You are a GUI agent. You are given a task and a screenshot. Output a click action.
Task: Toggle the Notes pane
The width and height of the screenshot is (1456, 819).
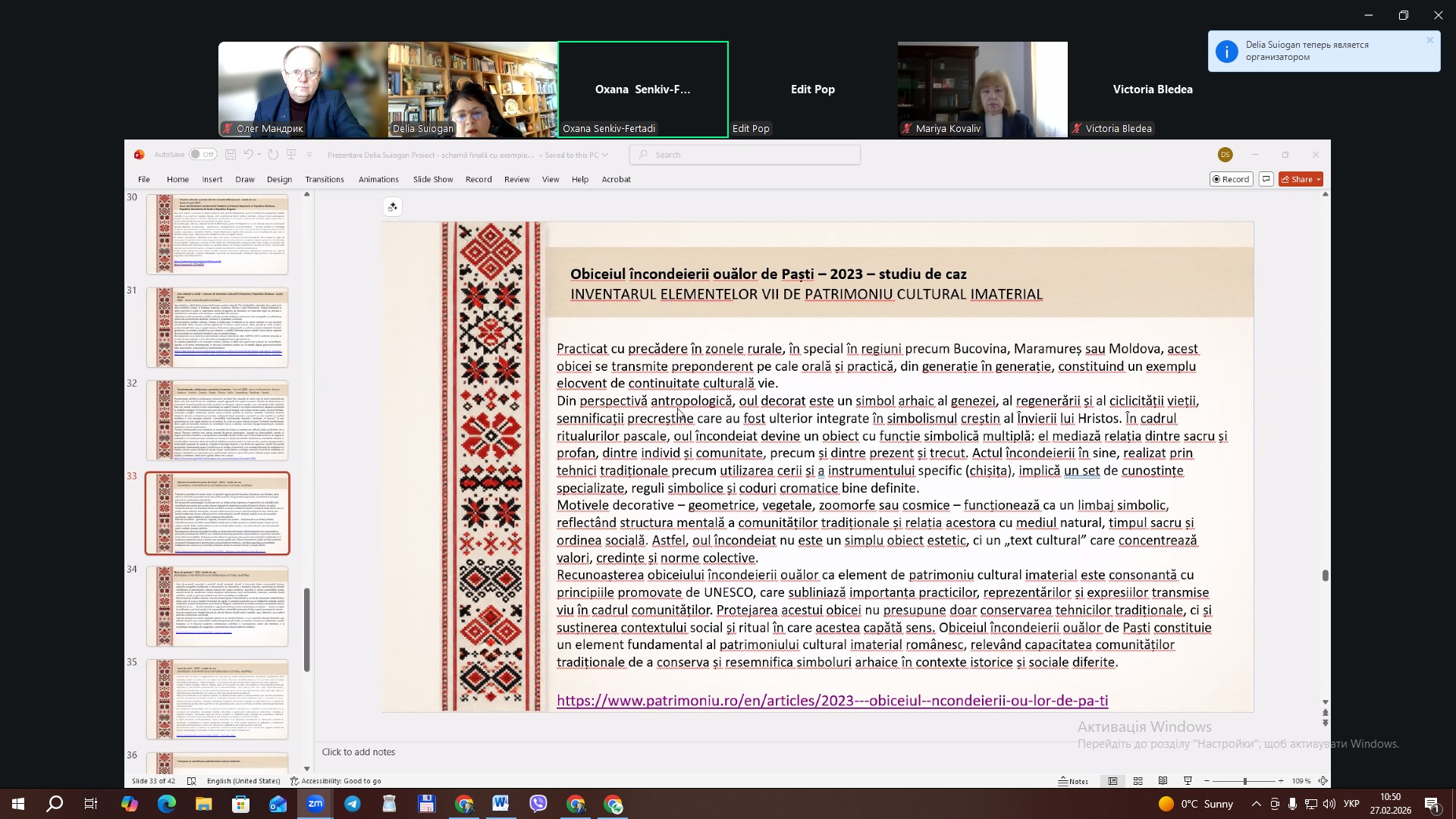[1073, 781]
